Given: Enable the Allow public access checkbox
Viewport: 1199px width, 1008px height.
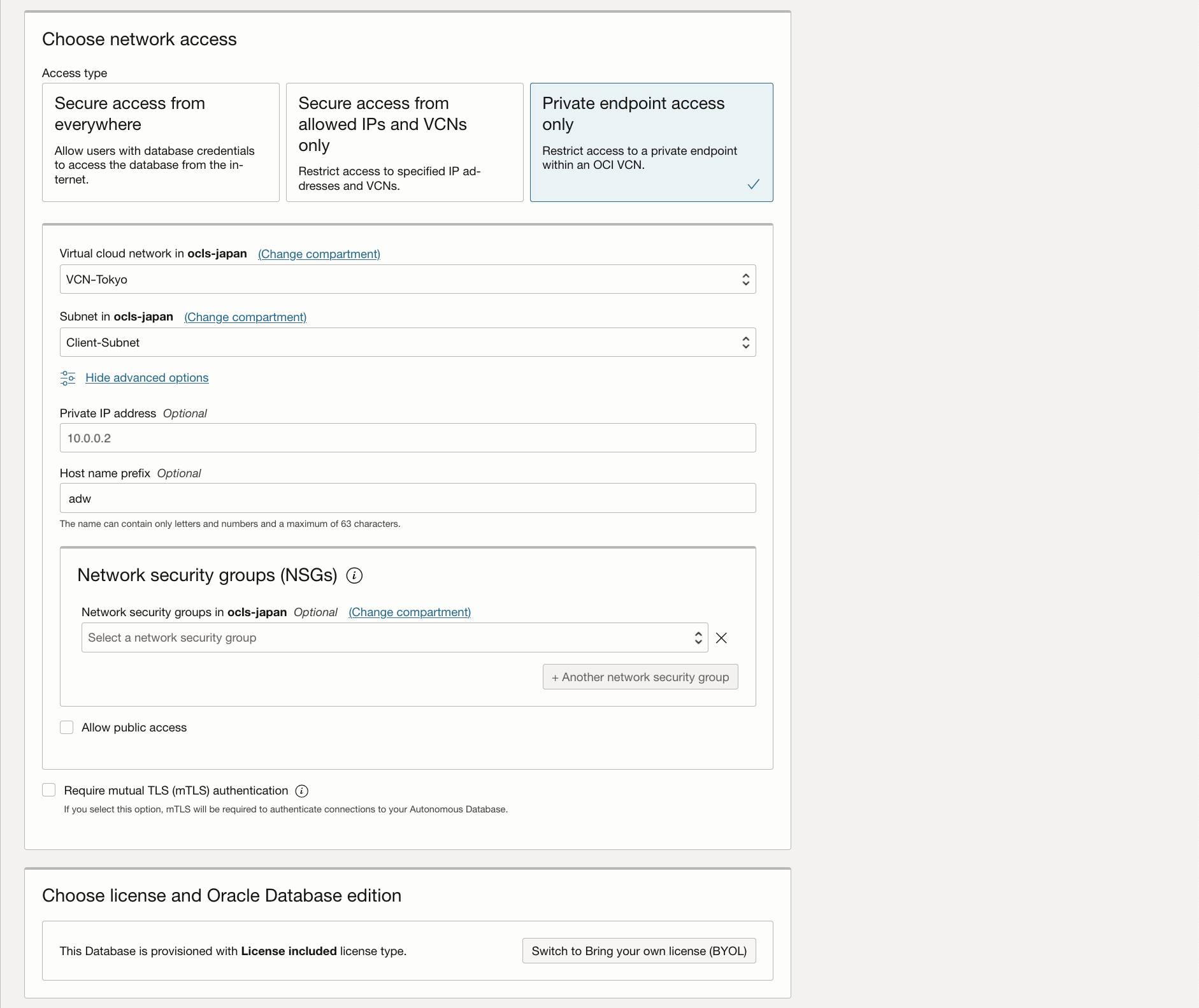Looking at the screenshot, I should pyautogui.click(x=67, y=728).
